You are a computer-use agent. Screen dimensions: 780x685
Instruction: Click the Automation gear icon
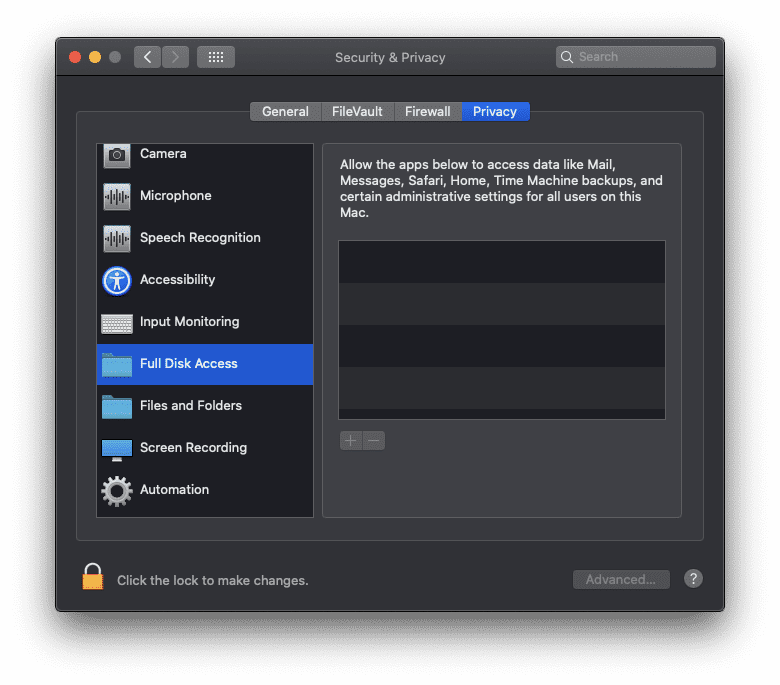[x=117, y=490]
